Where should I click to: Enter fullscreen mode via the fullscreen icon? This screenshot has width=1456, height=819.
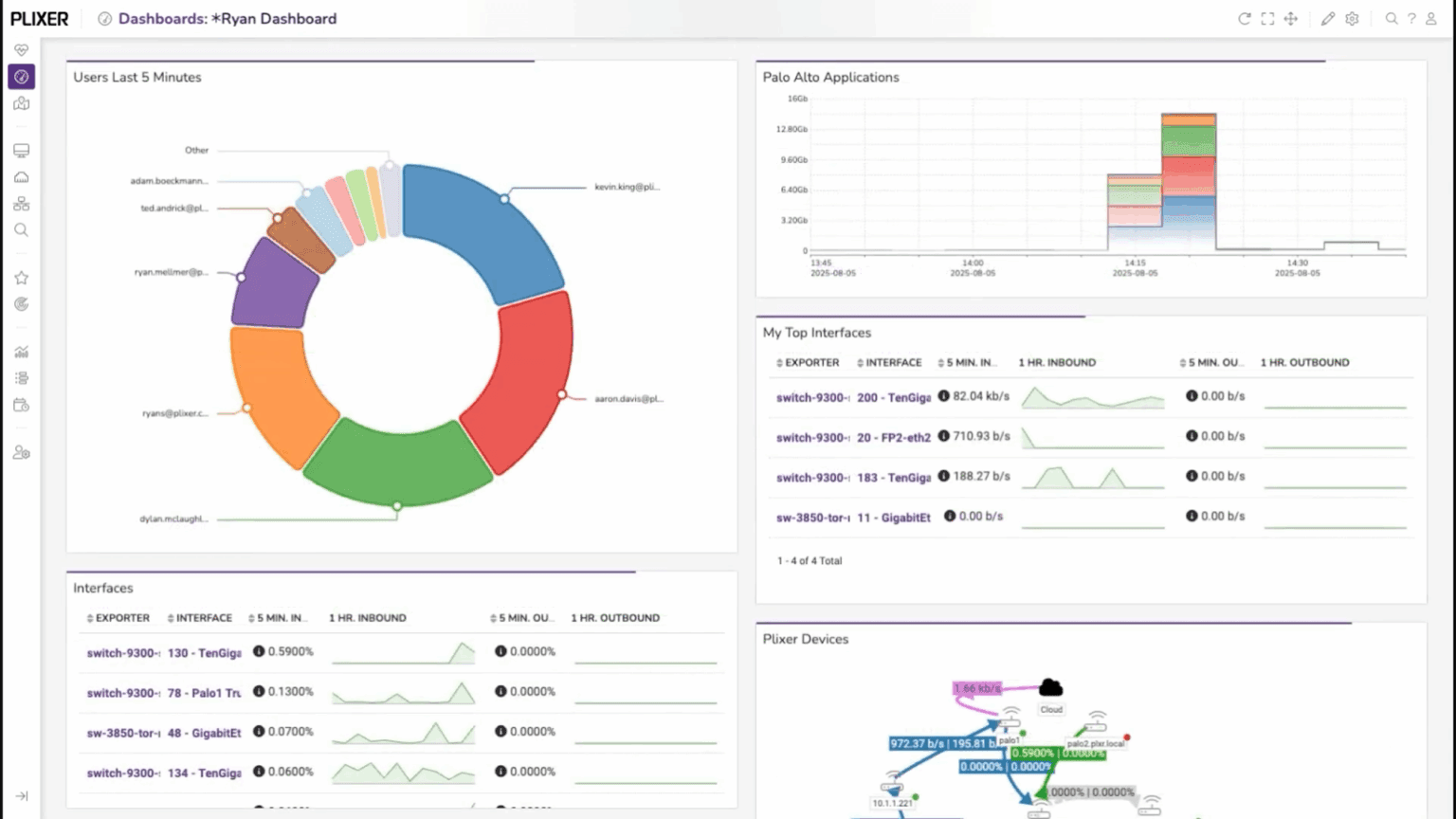coord(1267,18)
